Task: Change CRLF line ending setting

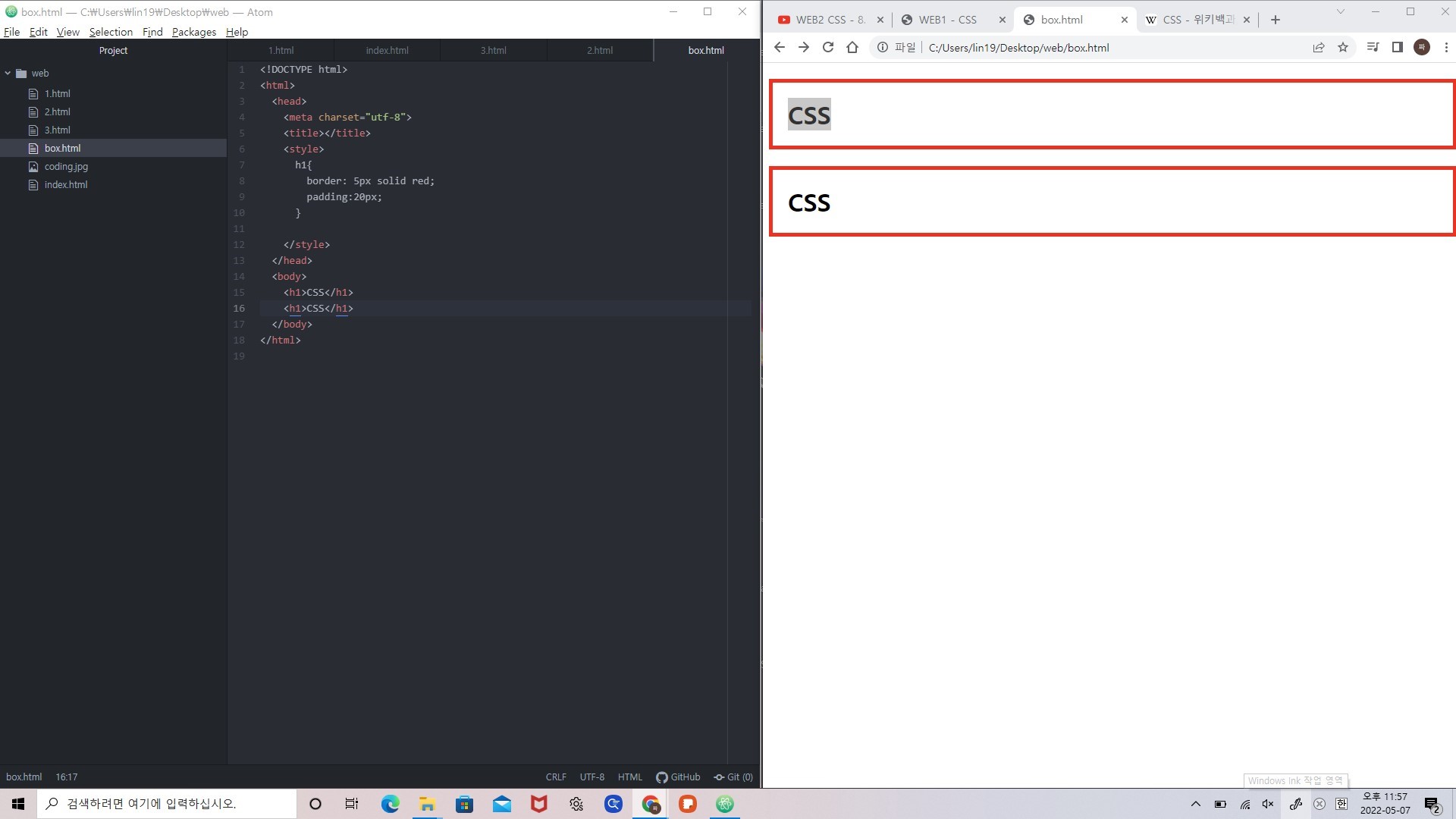Action: pos(556,777)
